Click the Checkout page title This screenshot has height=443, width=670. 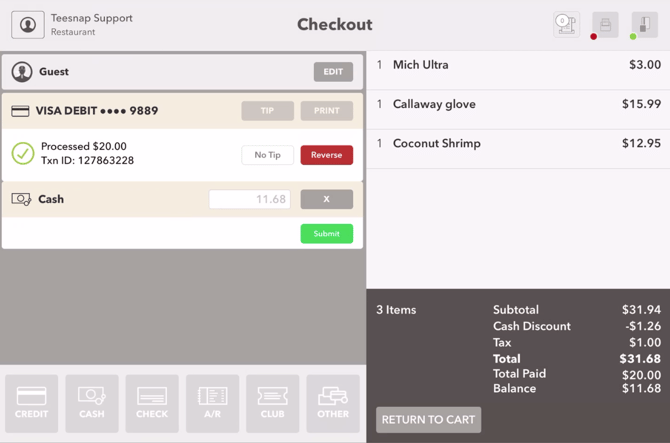coord(335,24)
